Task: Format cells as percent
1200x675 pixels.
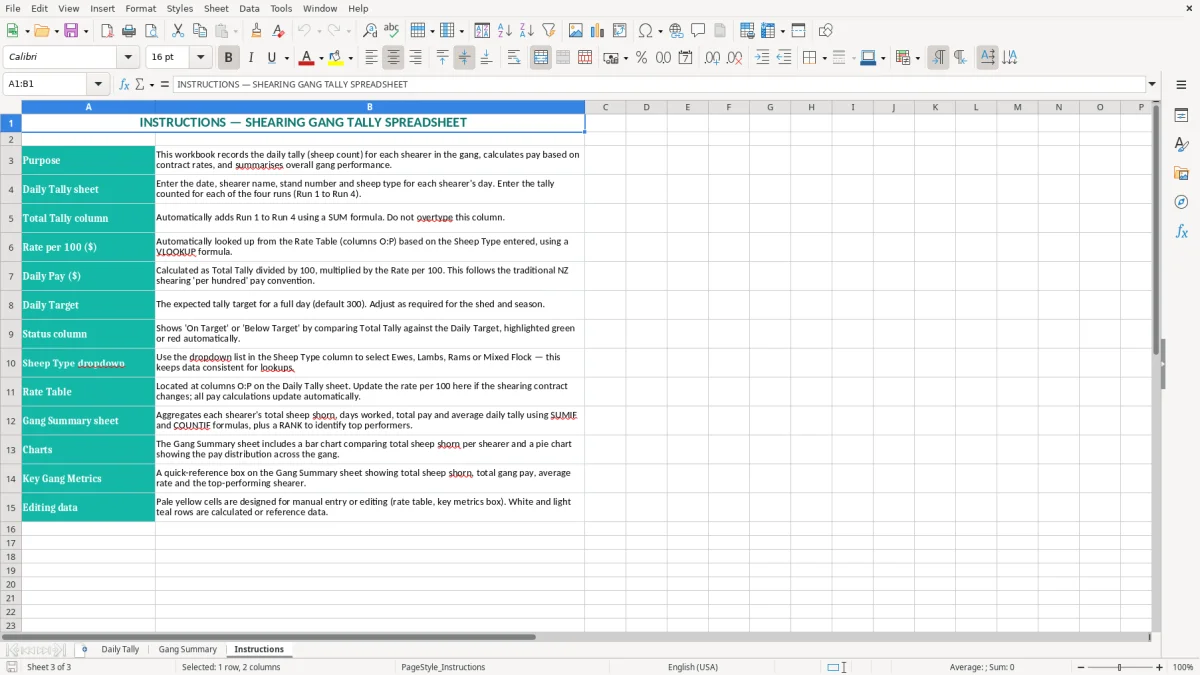Action: pyautogui.click(x=641, y=58)
